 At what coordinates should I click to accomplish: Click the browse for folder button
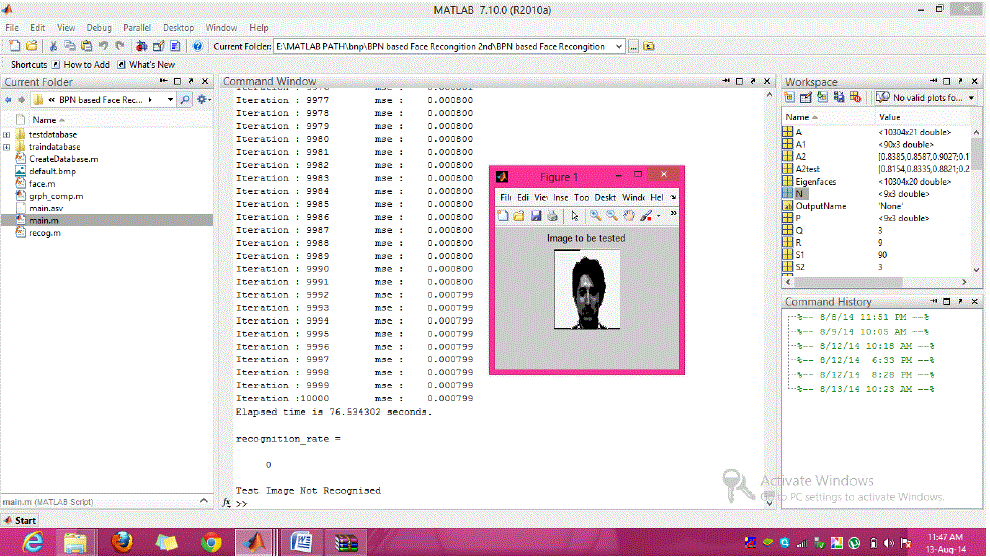tap(648, 46)
